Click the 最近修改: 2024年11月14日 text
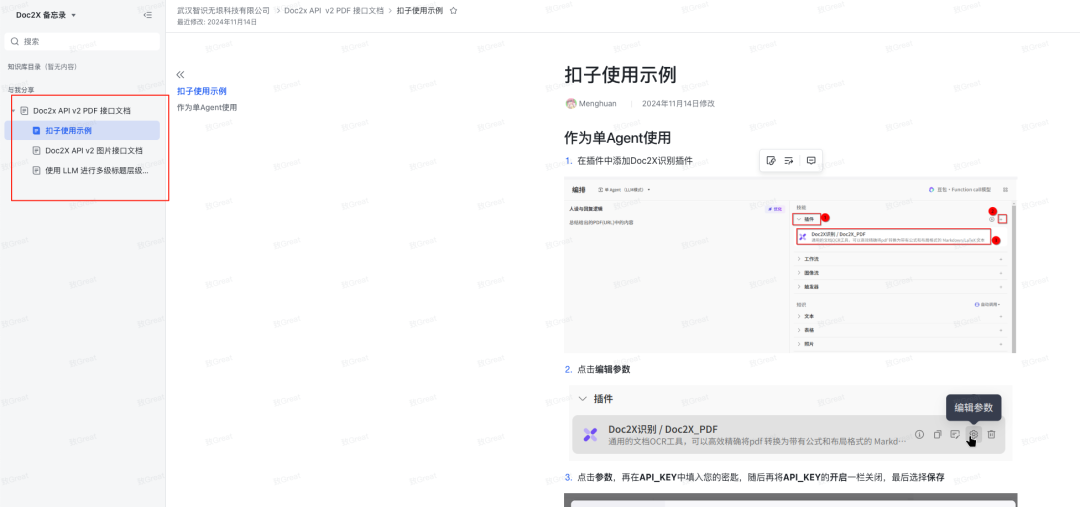The width and height of the screenshot is (1080, 507). click(217, 22)
